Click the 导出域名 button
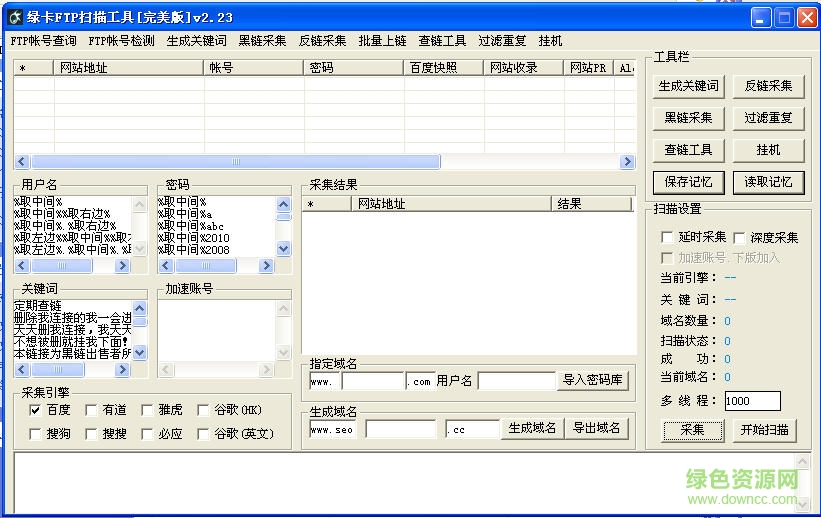821x518 pixels. (x=597, y=428)
